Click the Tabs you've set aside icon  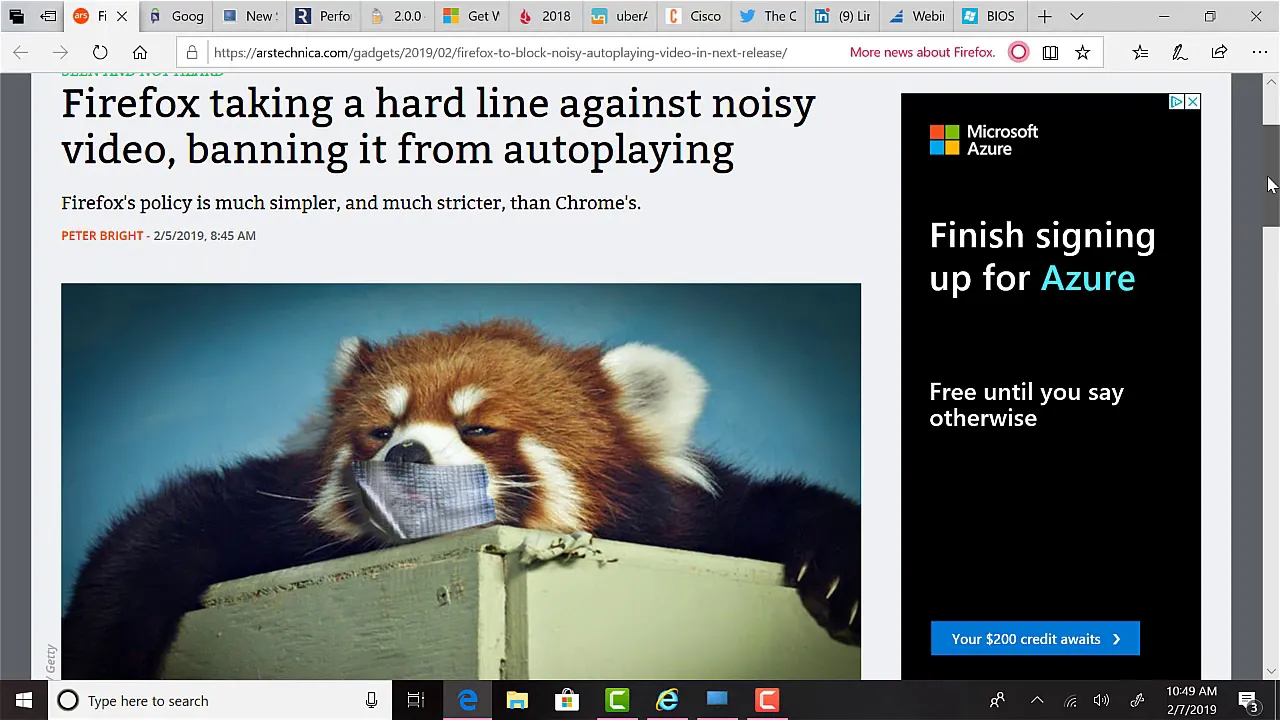(x=17, y=16)
